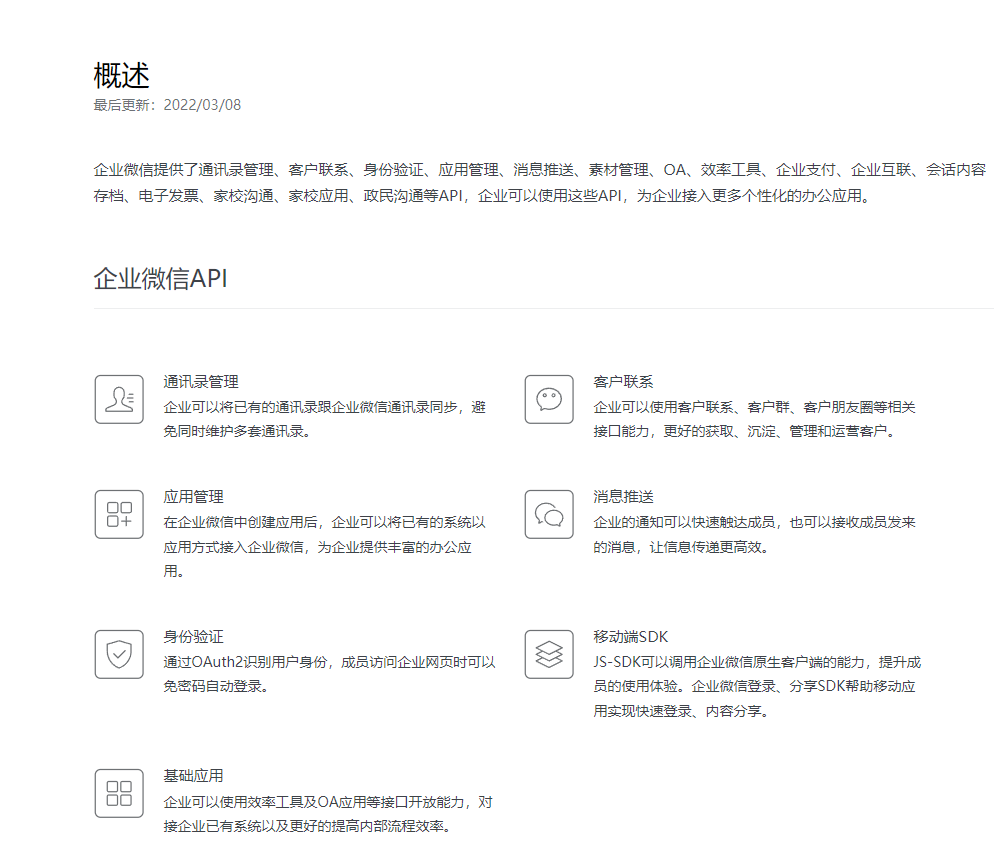This screenshot has width=1008, height=850.
Task: Click the 通讯录管理 contact icon
Action: pyautogui.click(x=119, y=399)
